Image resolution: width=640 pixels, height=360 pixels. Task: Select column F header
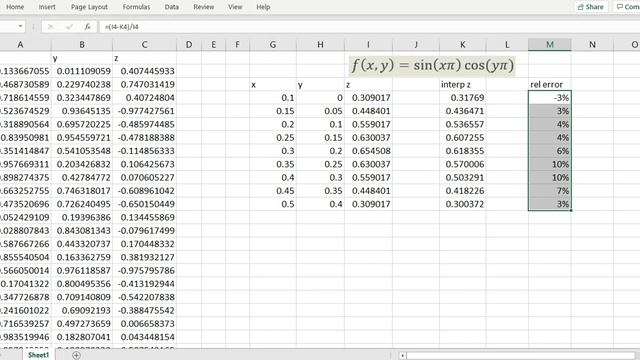click(x=237, y=45)
